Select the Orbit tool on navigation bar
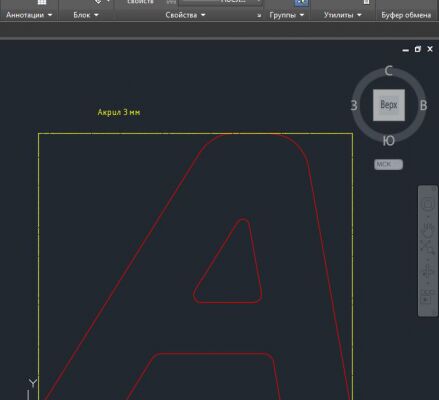This screenshot has height=400, width=439. pos(428,272)
